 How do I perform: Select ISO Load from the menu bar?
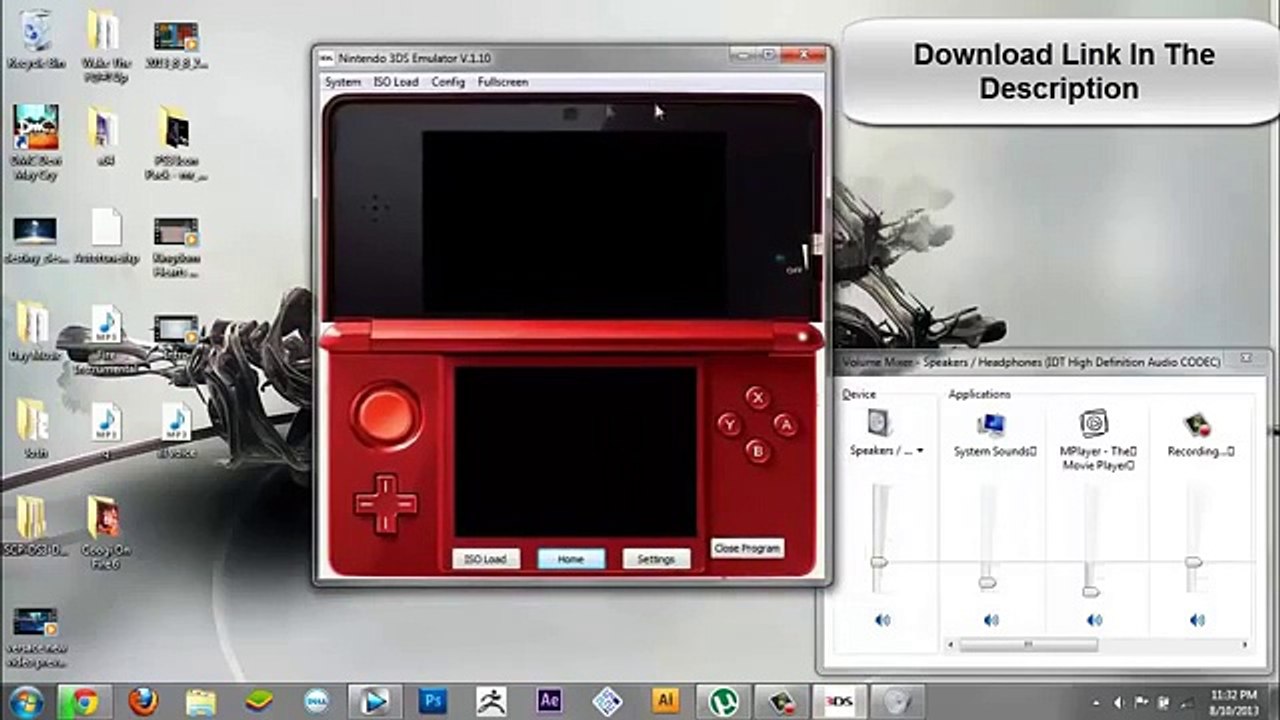click(396, 82)
